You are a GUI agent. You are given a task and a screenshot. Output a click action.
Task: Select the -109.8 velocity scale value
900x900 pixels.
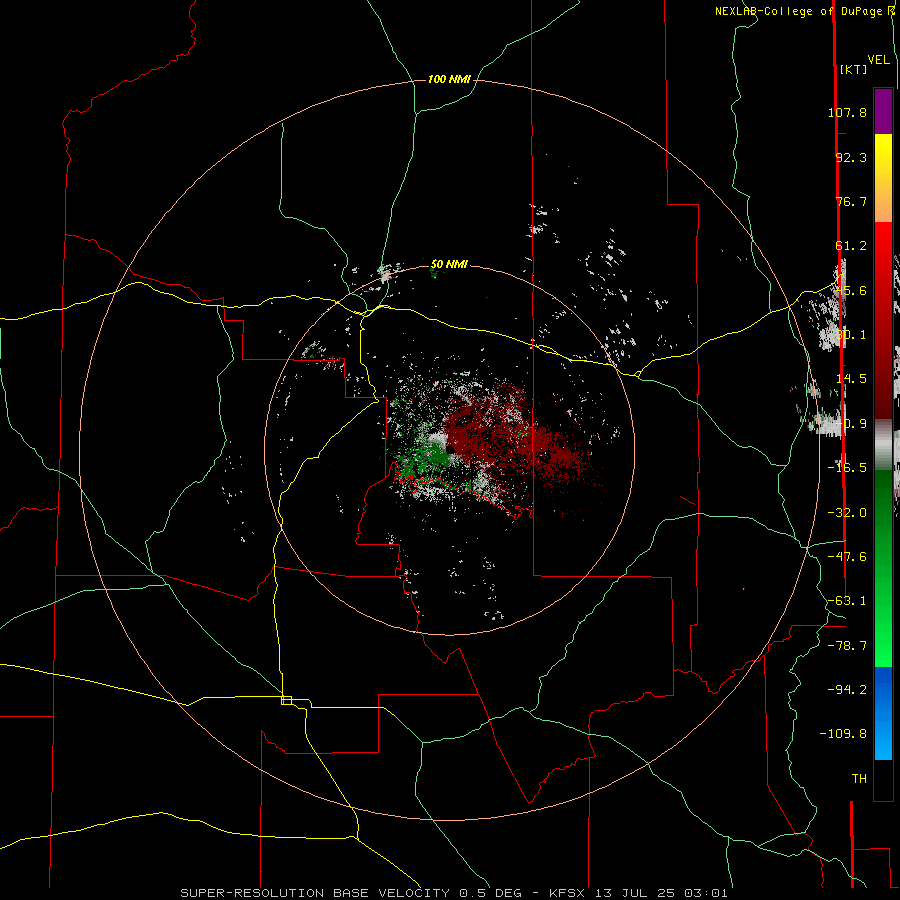point(843,734)
